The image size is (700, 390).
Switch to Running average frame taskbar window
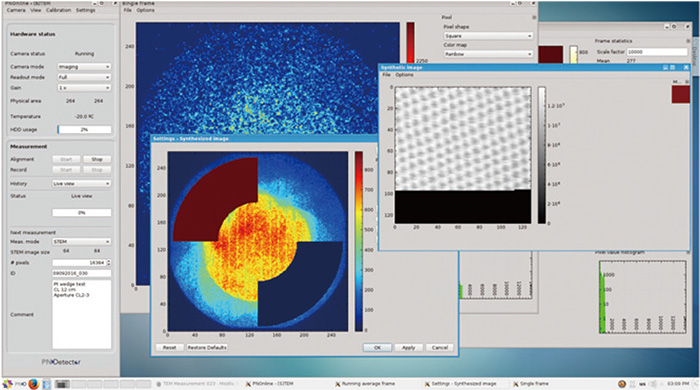(365, 384)
